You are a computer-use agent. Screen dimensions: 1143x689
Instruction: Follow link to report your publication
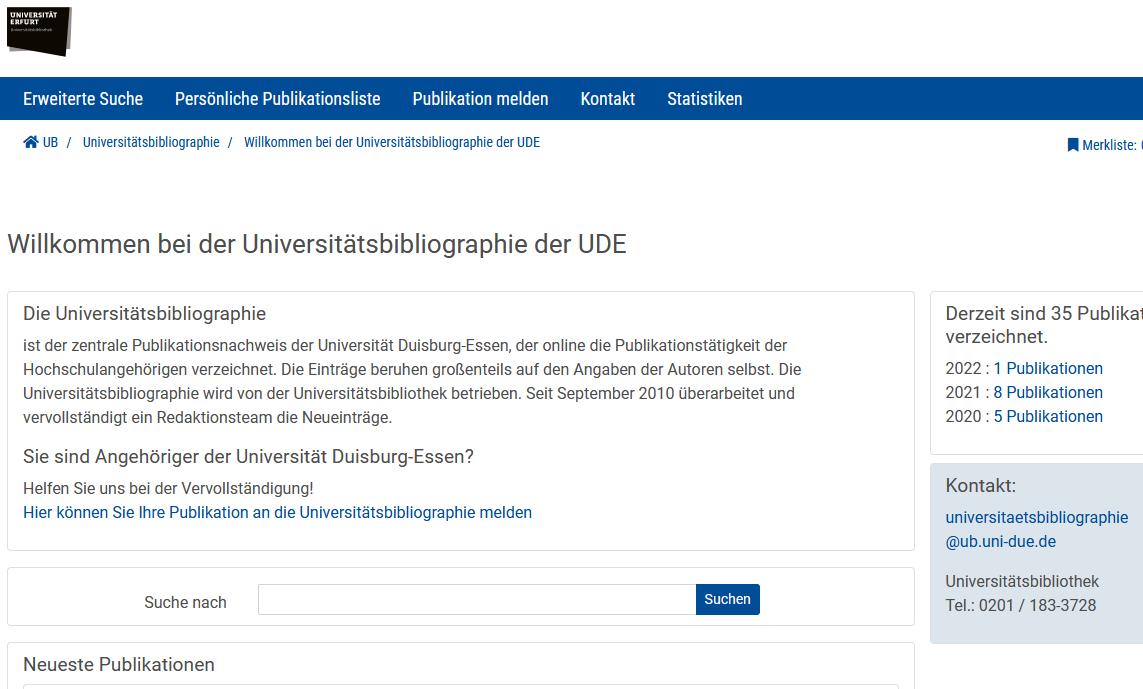tap(277, 512)
